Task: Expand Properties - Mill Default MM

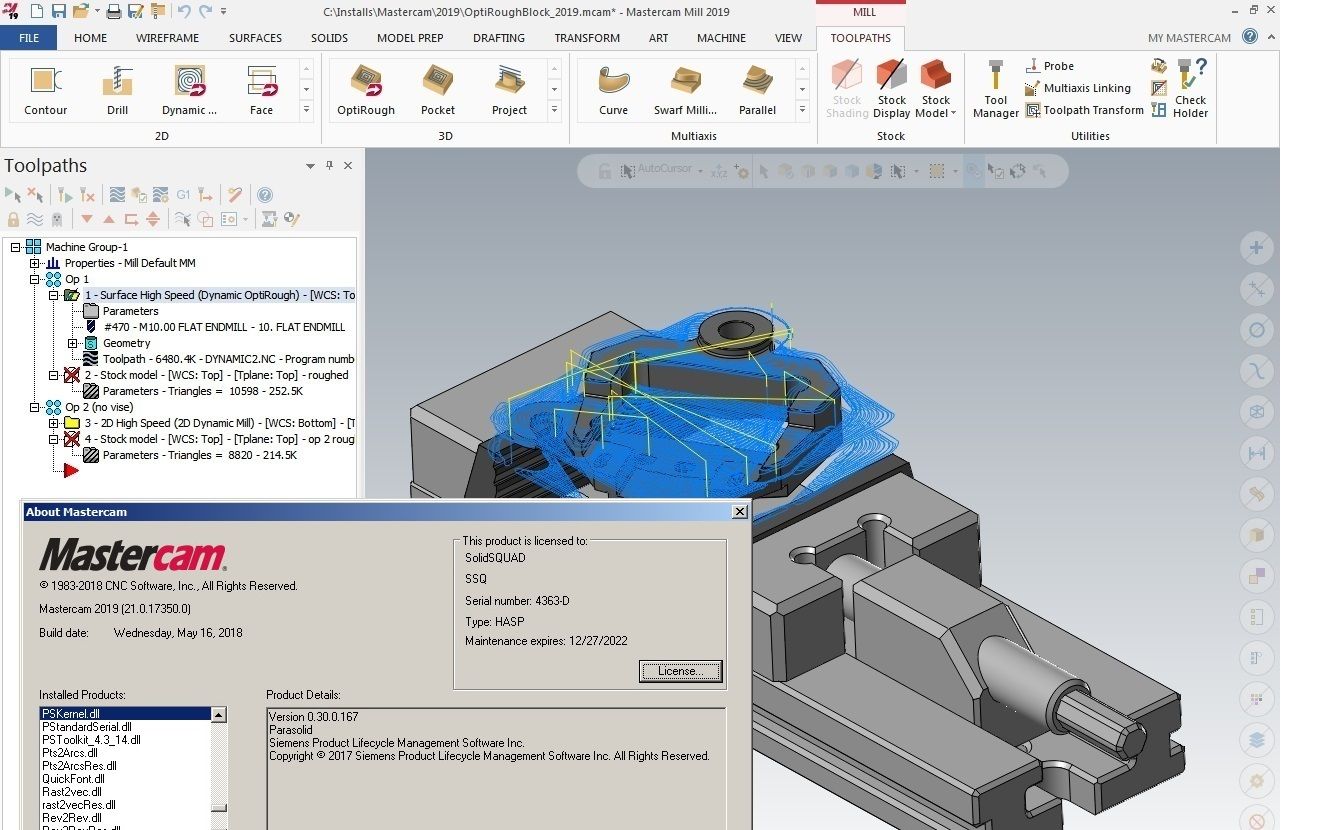Action: (35, 263)
